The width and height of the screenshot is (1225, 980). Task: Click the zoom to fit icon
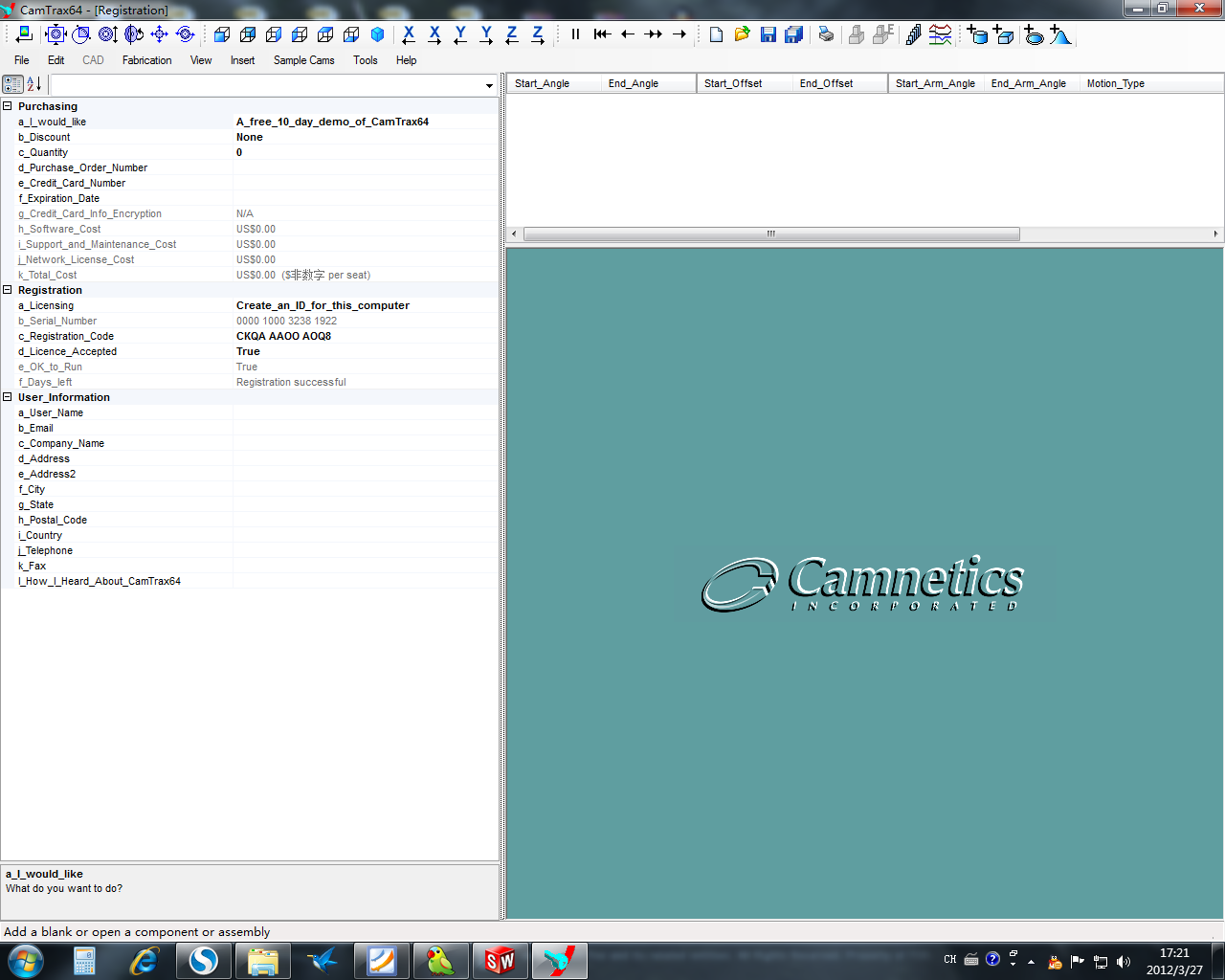coord(56,34)
